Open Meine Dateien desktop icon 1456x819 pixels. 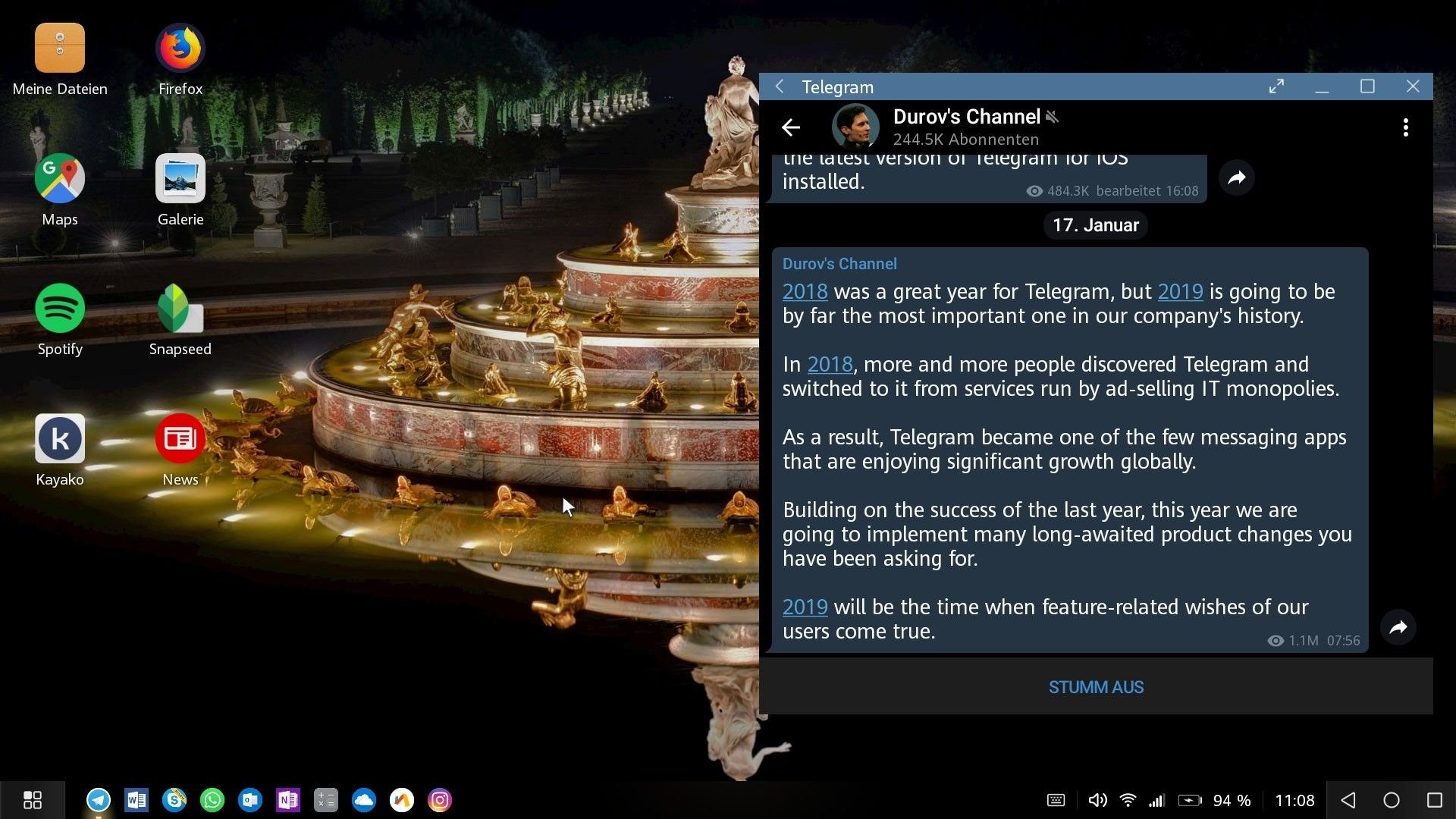[60, 48]
